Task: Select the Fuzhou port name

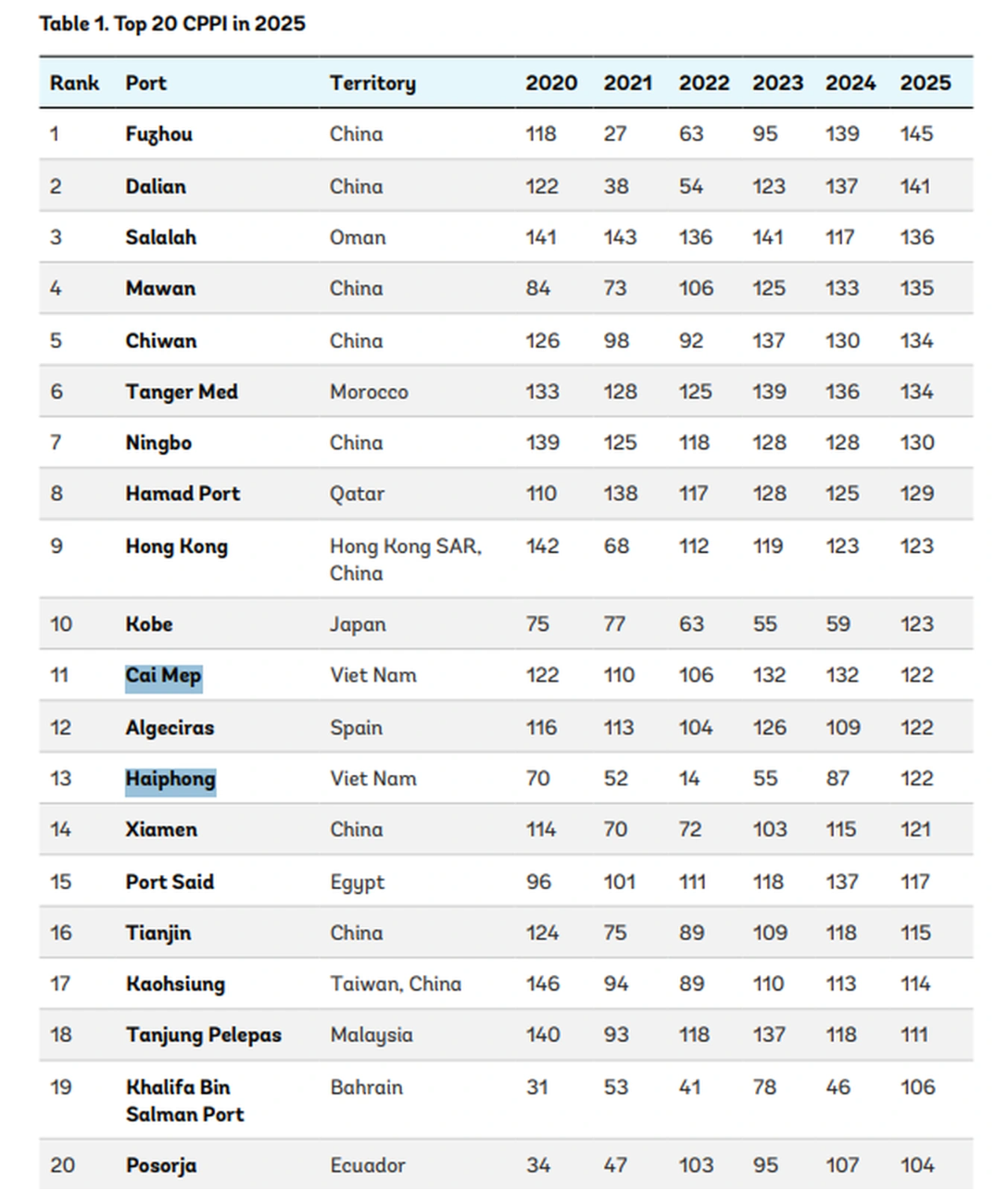Action: [158, 134]
